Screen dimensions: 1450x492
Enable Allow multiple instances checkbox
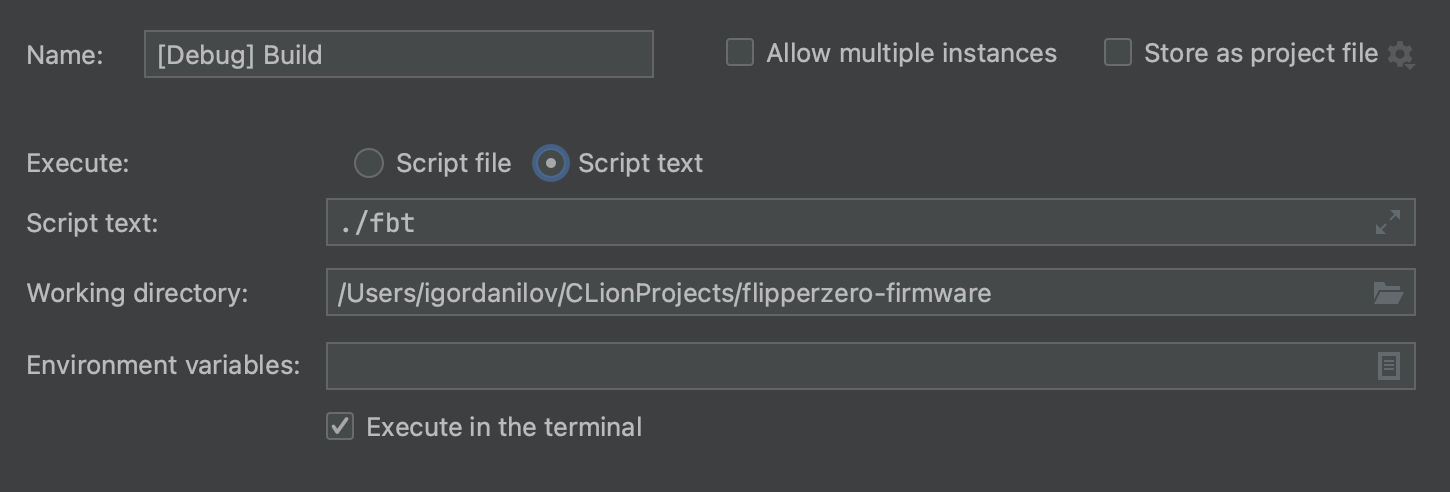coord(740,53)
